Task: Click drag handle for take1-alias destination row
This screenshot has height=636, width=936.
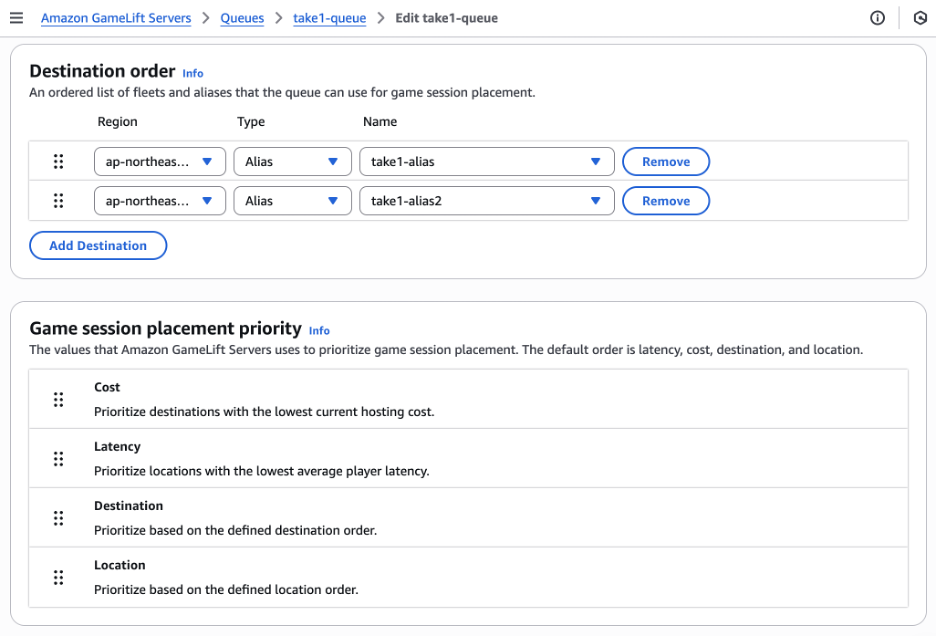Action: click(x=58, y=161)
